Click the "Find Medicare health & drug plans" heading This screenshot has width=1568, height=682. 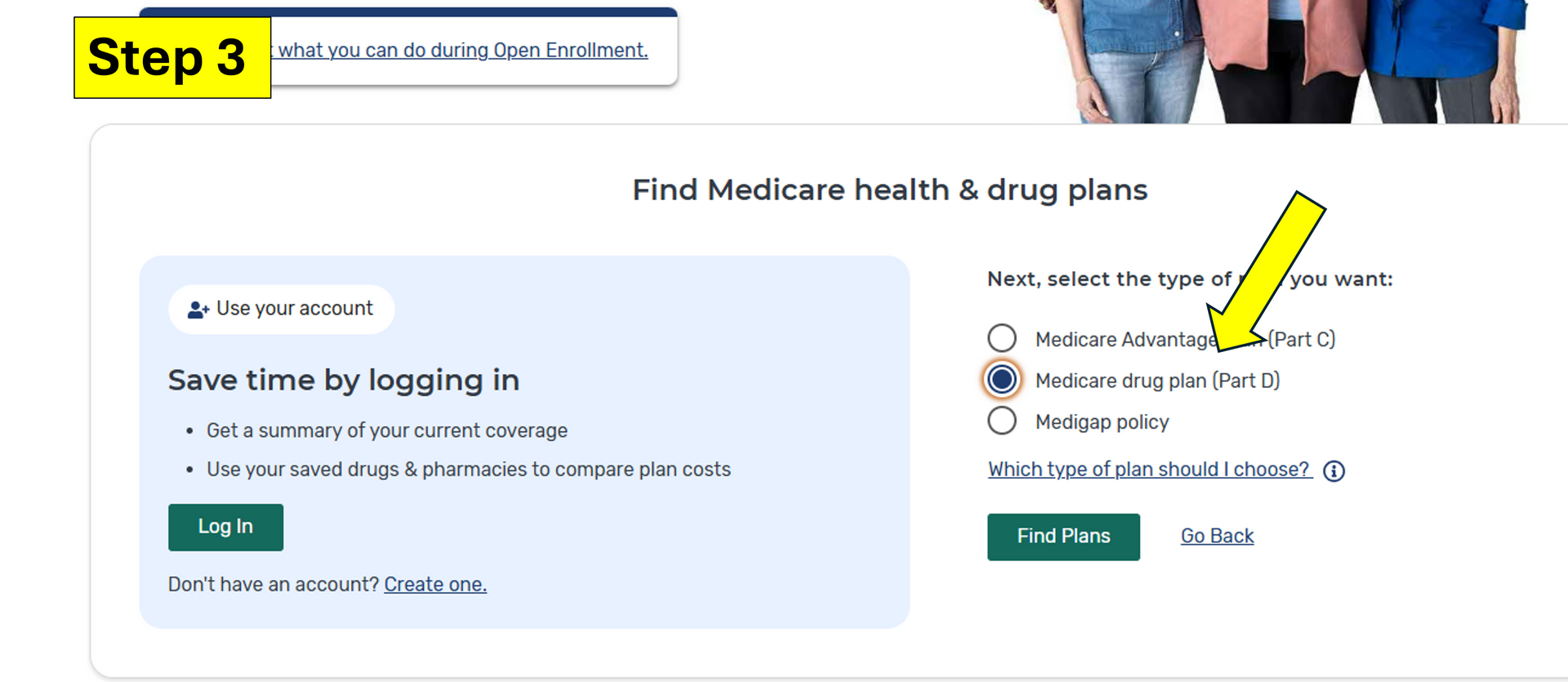point(889,190)
